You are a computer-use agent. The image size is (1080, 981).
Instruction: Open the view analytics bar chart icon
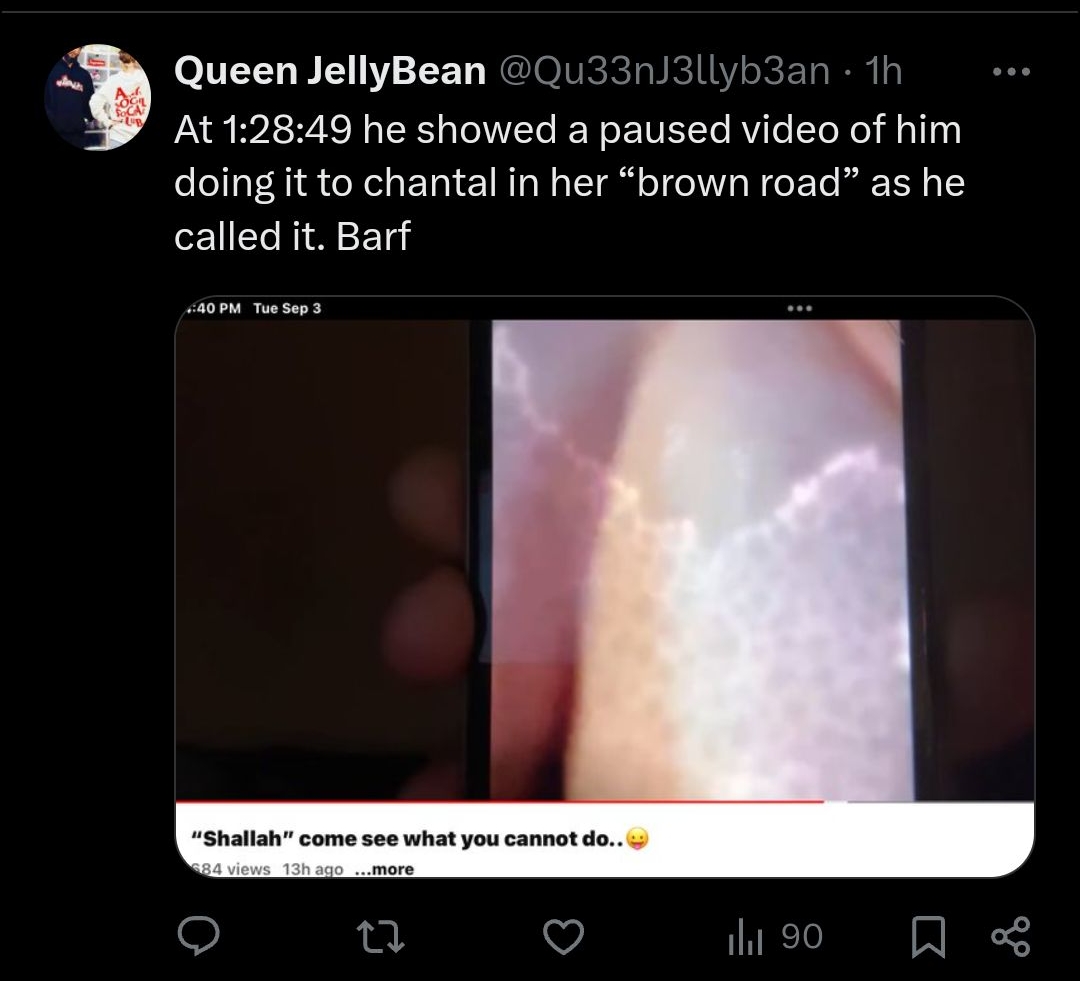pos(745,937)
